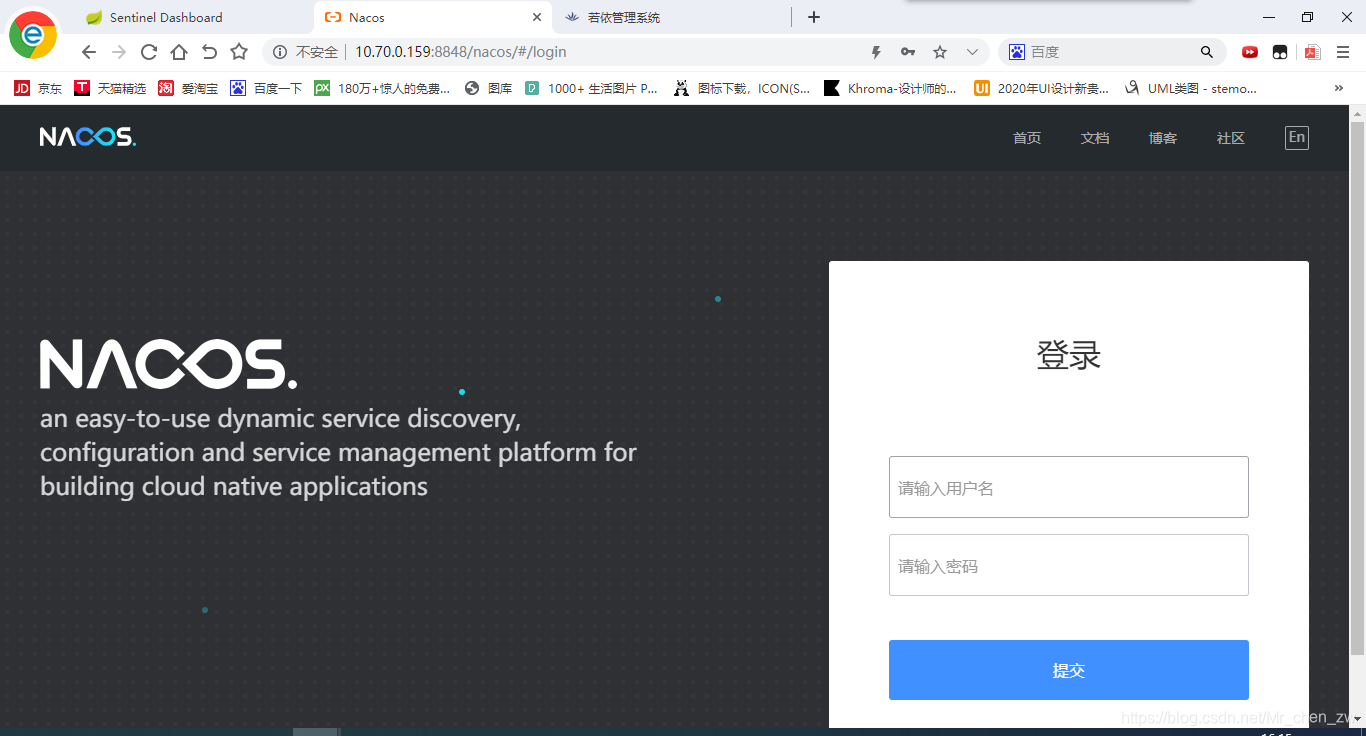Open the UML类图 - stemo bookmark
The height and width of the screenshot is (736, 1366).
click(x=1190, y=88)
